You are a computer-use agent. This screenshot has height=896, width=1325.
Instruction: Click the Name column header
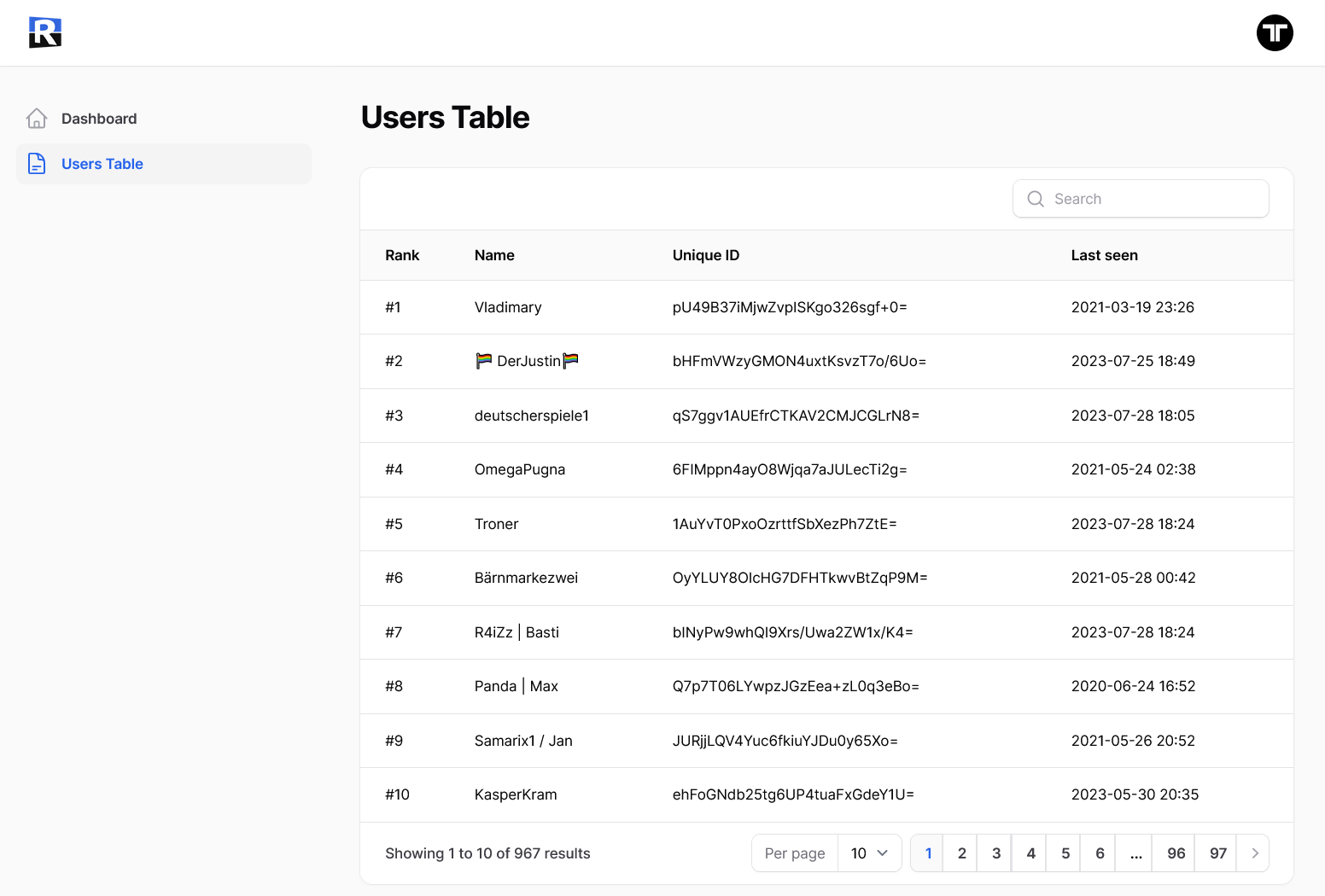[x=494, y=255]
